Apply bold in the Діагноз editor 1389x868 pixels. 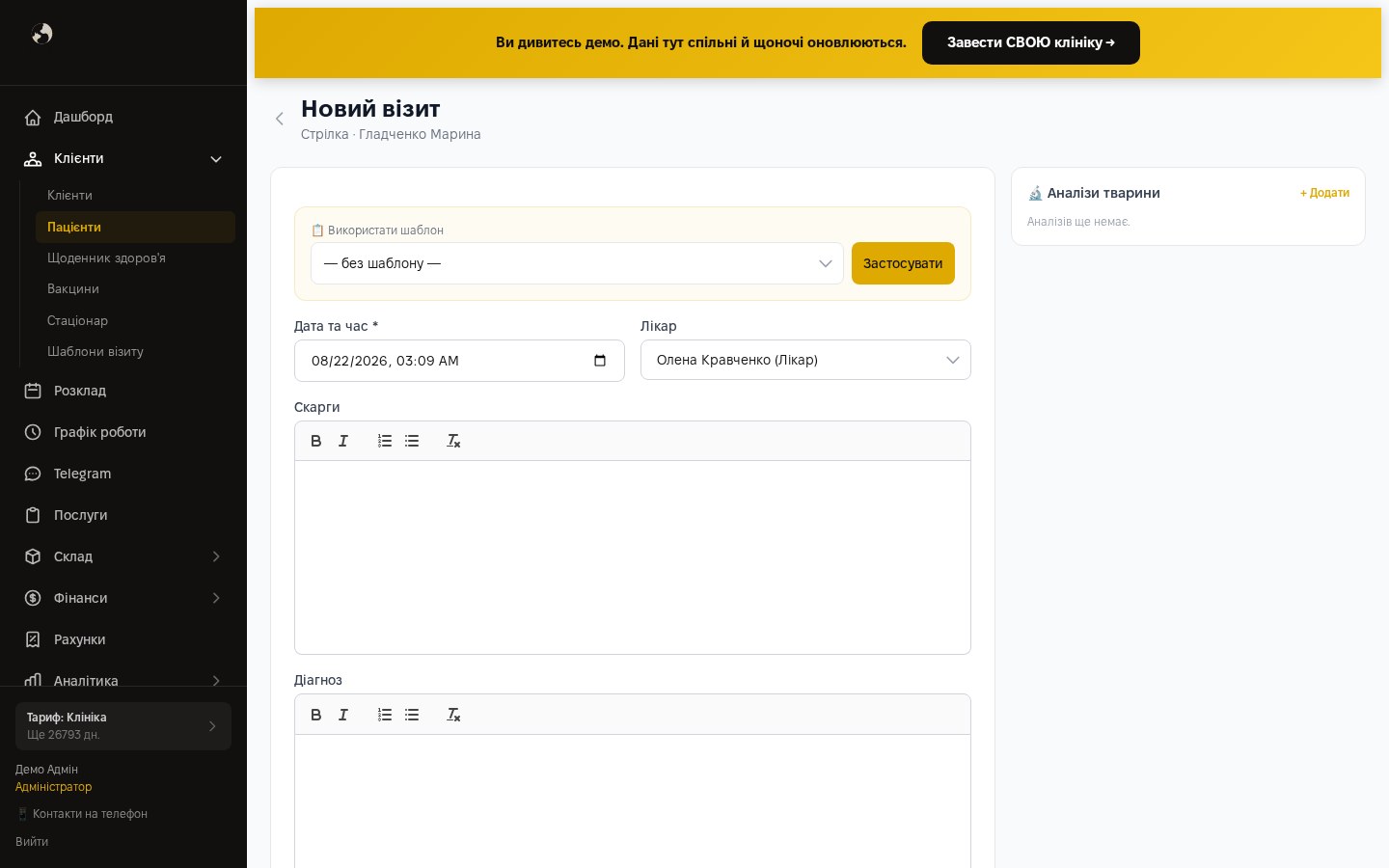(x=315, y=715)
